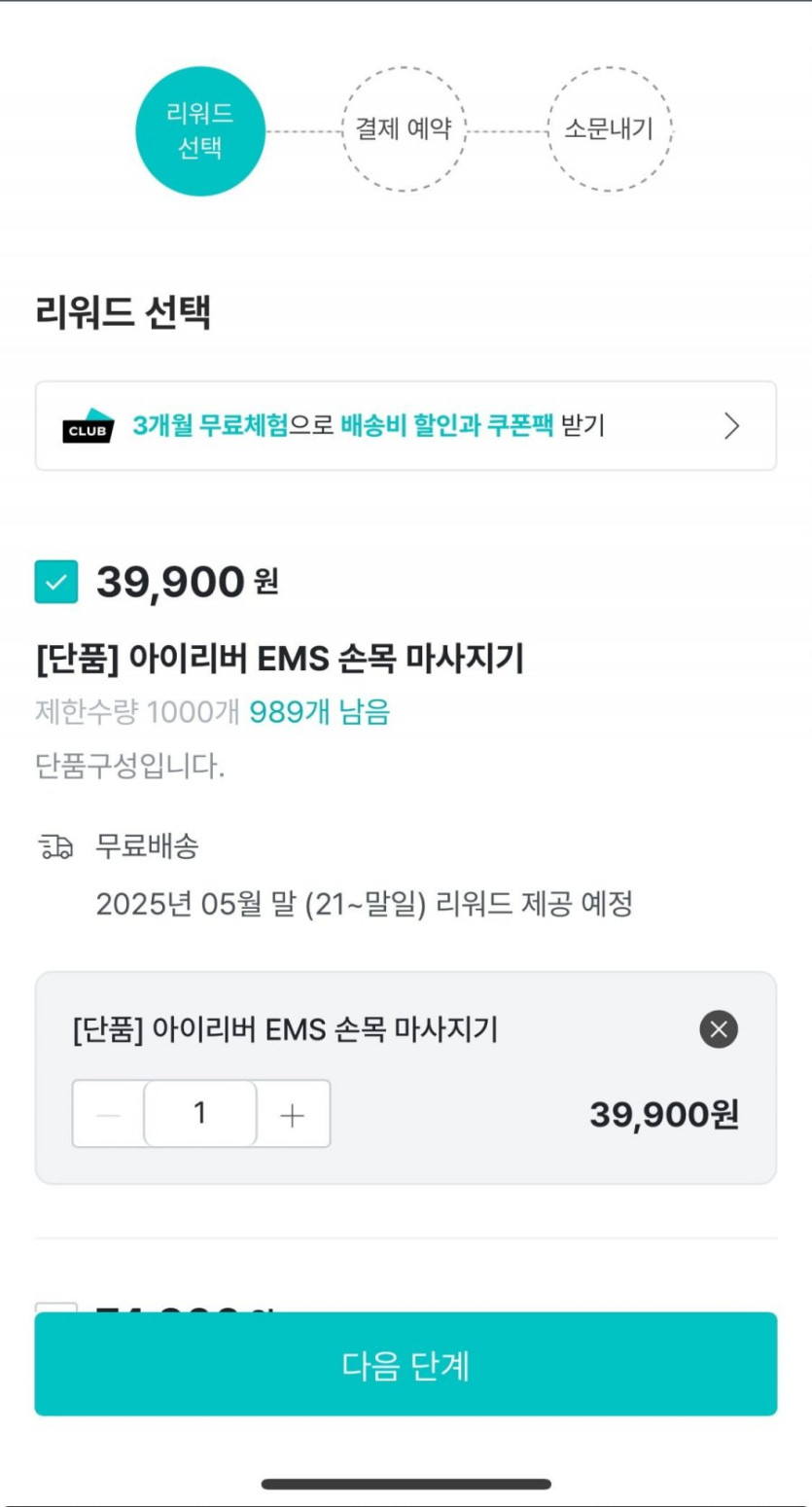Tap the bold reward title below the price
This screenshot has height=1507, width=812.
pos(279,660)
